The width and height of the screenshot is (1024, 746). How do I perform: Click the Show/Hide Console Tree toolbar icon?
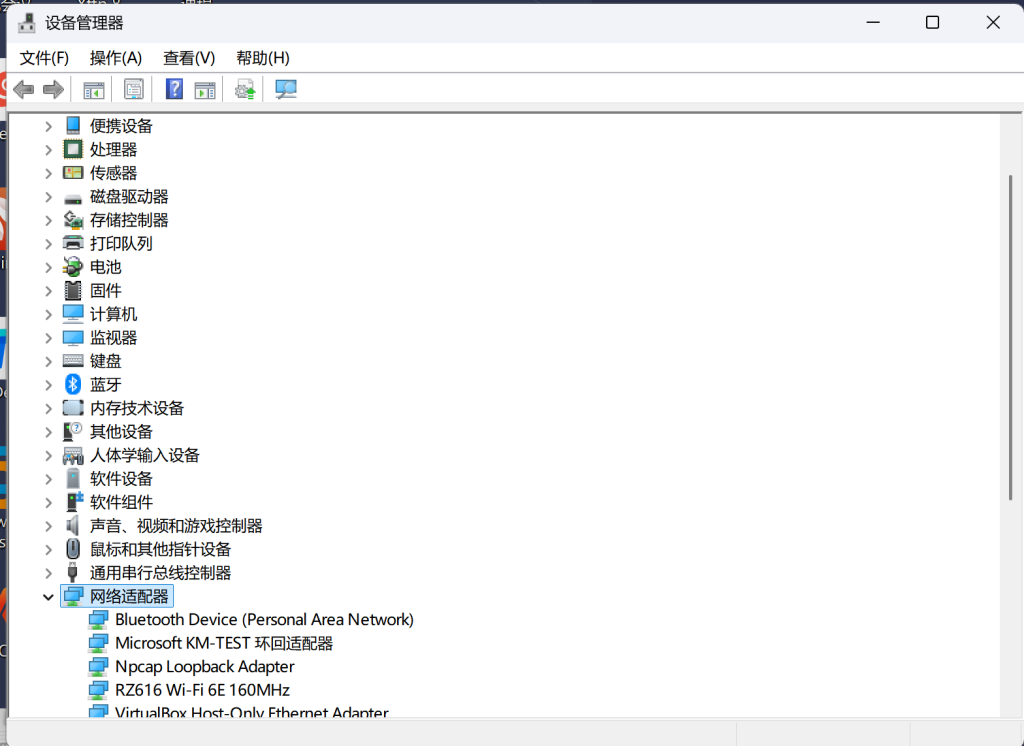94,90
